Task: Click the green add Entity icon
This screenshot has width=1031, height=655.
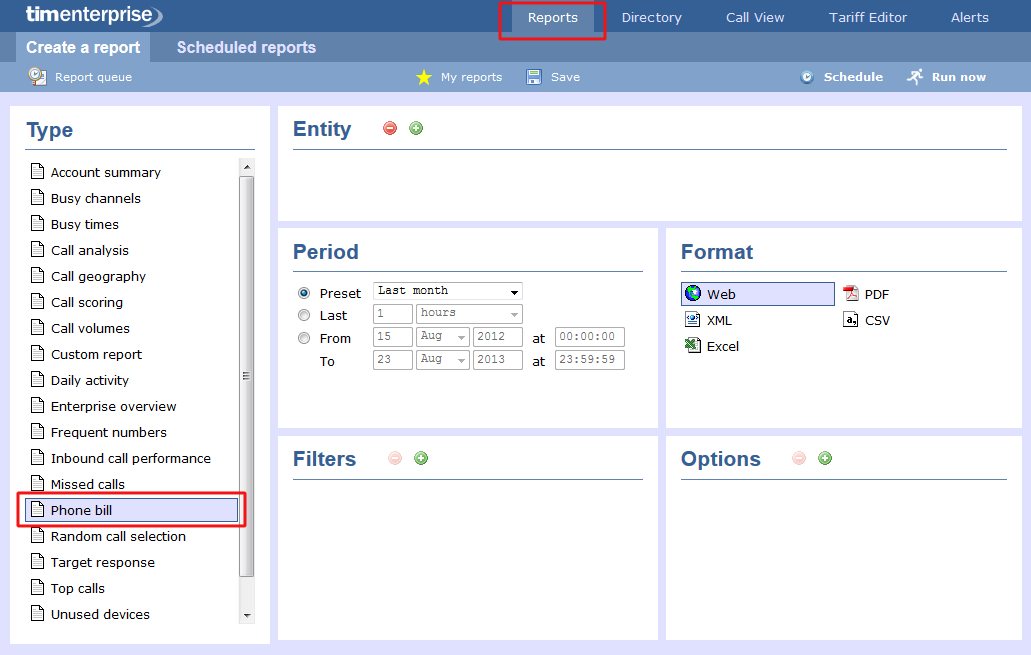Action: tap(416, 128)
